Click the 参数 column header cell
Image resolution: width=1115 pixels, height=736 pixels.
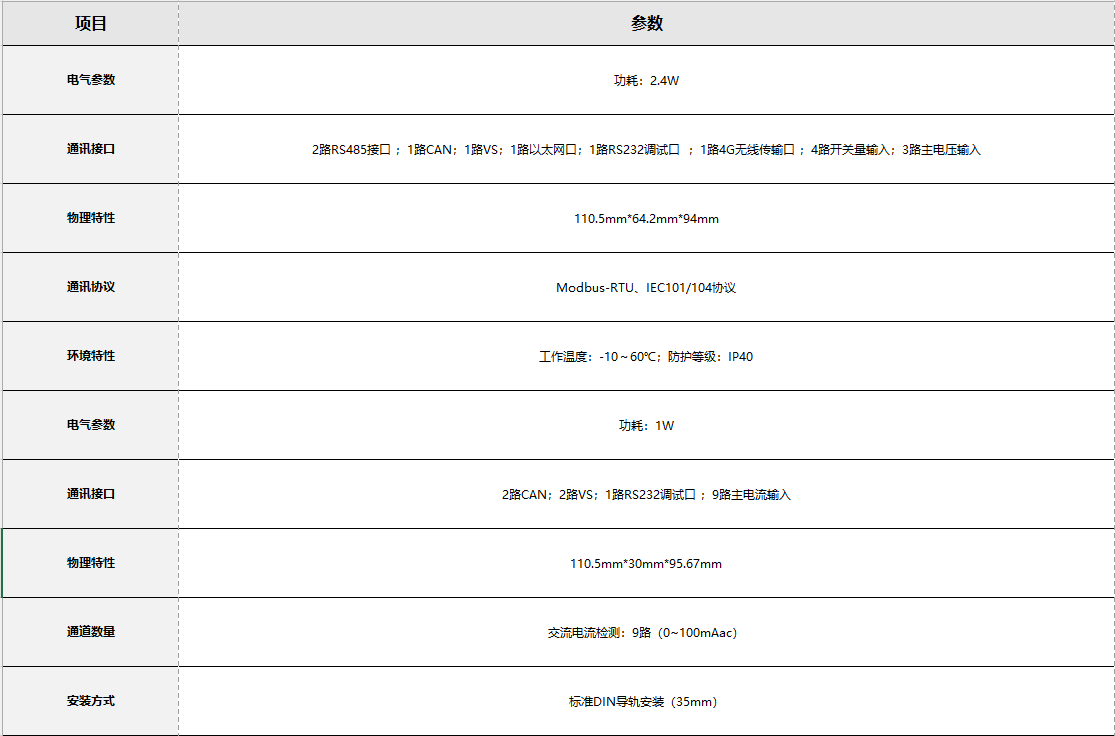click(x=646, y=24)
